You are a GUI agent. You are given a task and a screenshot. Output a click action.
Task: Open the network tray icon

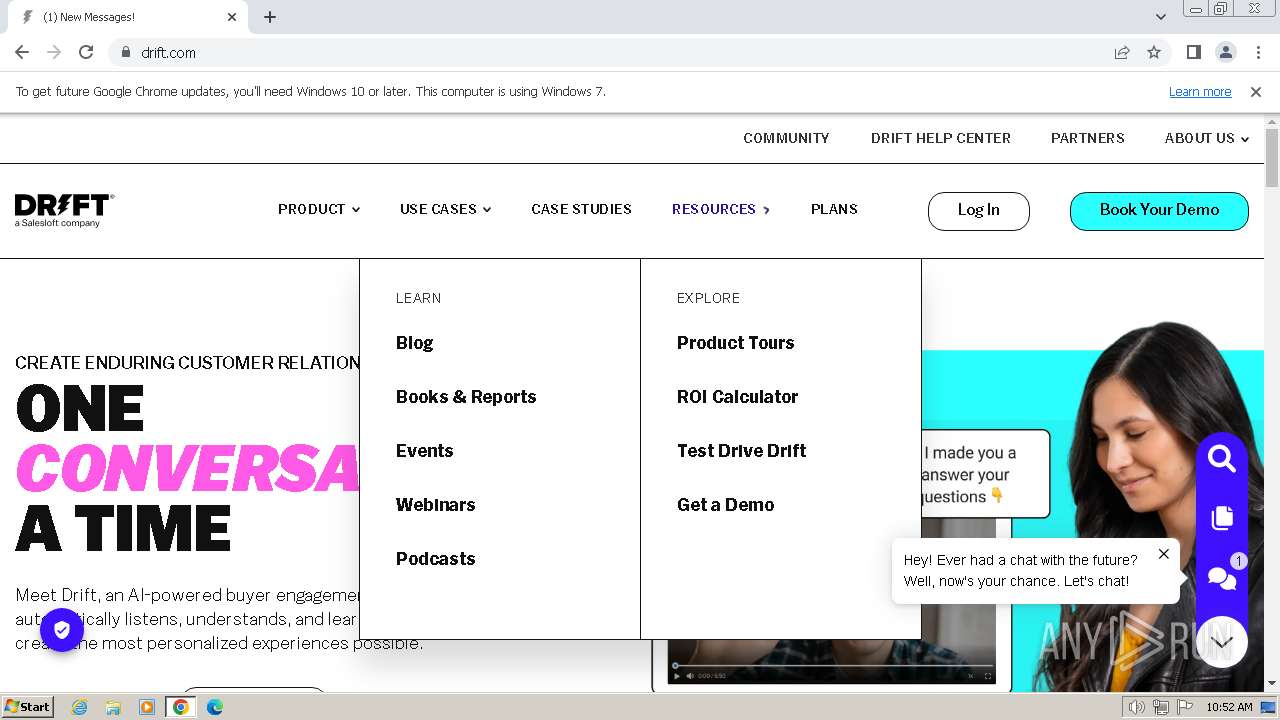click(x=1161, y=707)
